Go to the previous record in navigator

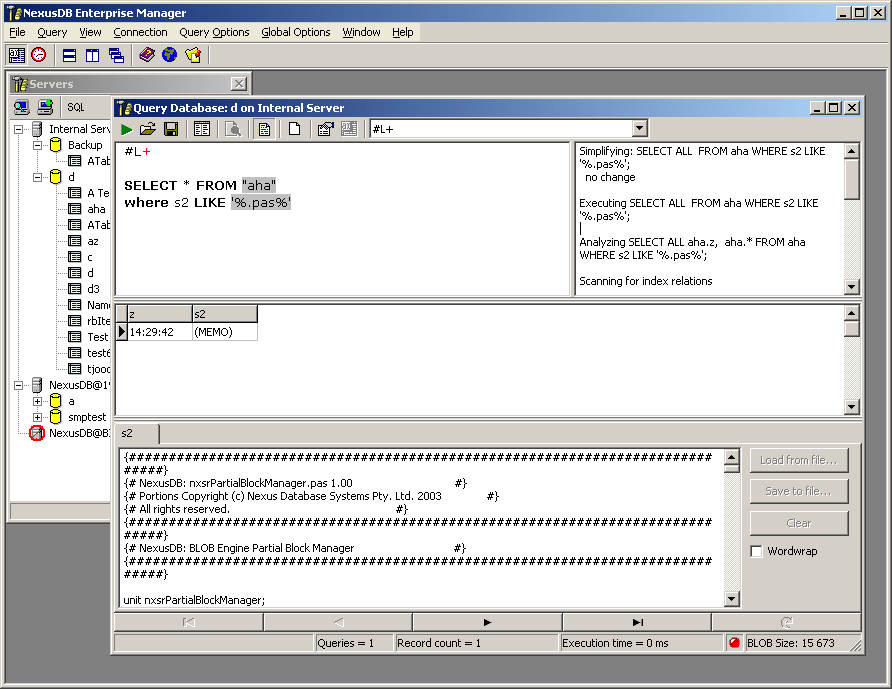338,622
